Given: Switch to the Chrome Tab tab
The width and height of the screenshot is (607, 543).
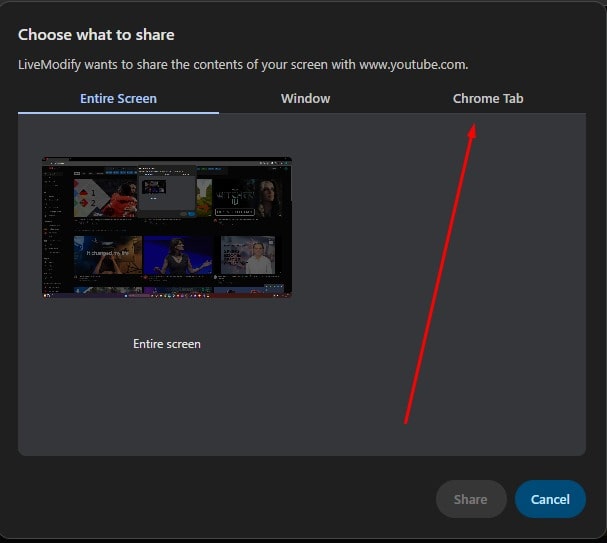Looking at the screenshot, I should tap(488, 98).
